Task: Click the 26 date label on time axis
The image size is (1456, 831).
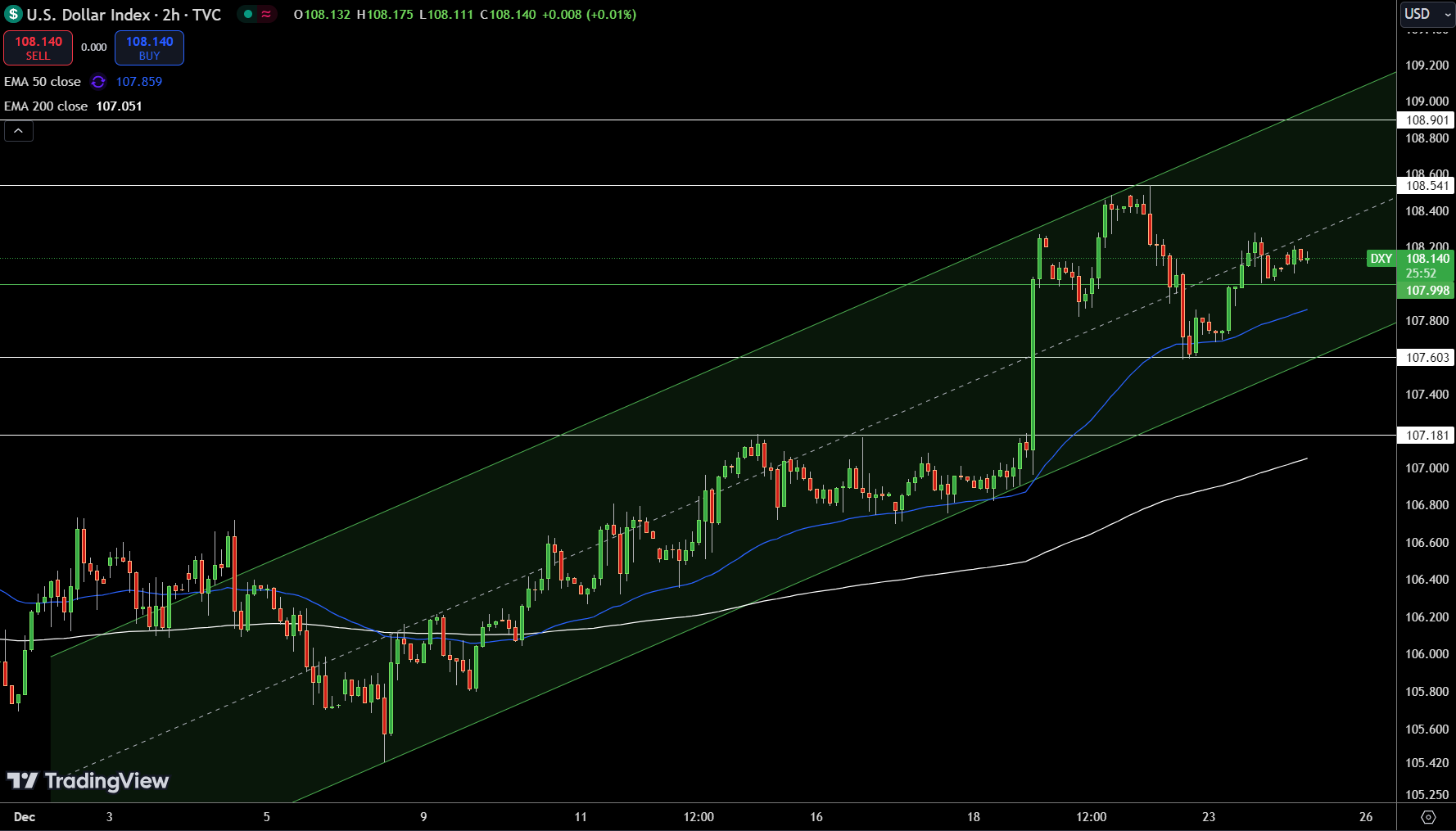Action: coord(1366,817)
